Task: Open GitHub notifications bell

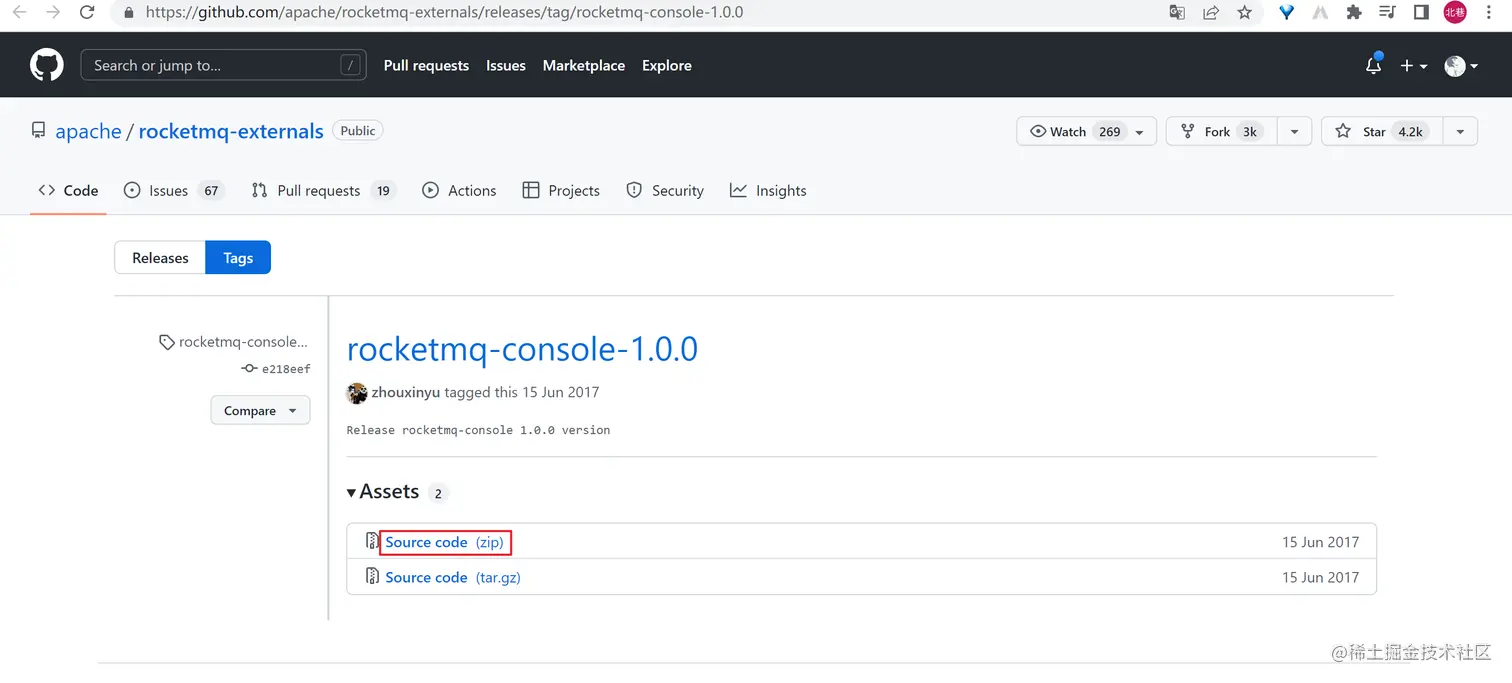Action: 1373,65
